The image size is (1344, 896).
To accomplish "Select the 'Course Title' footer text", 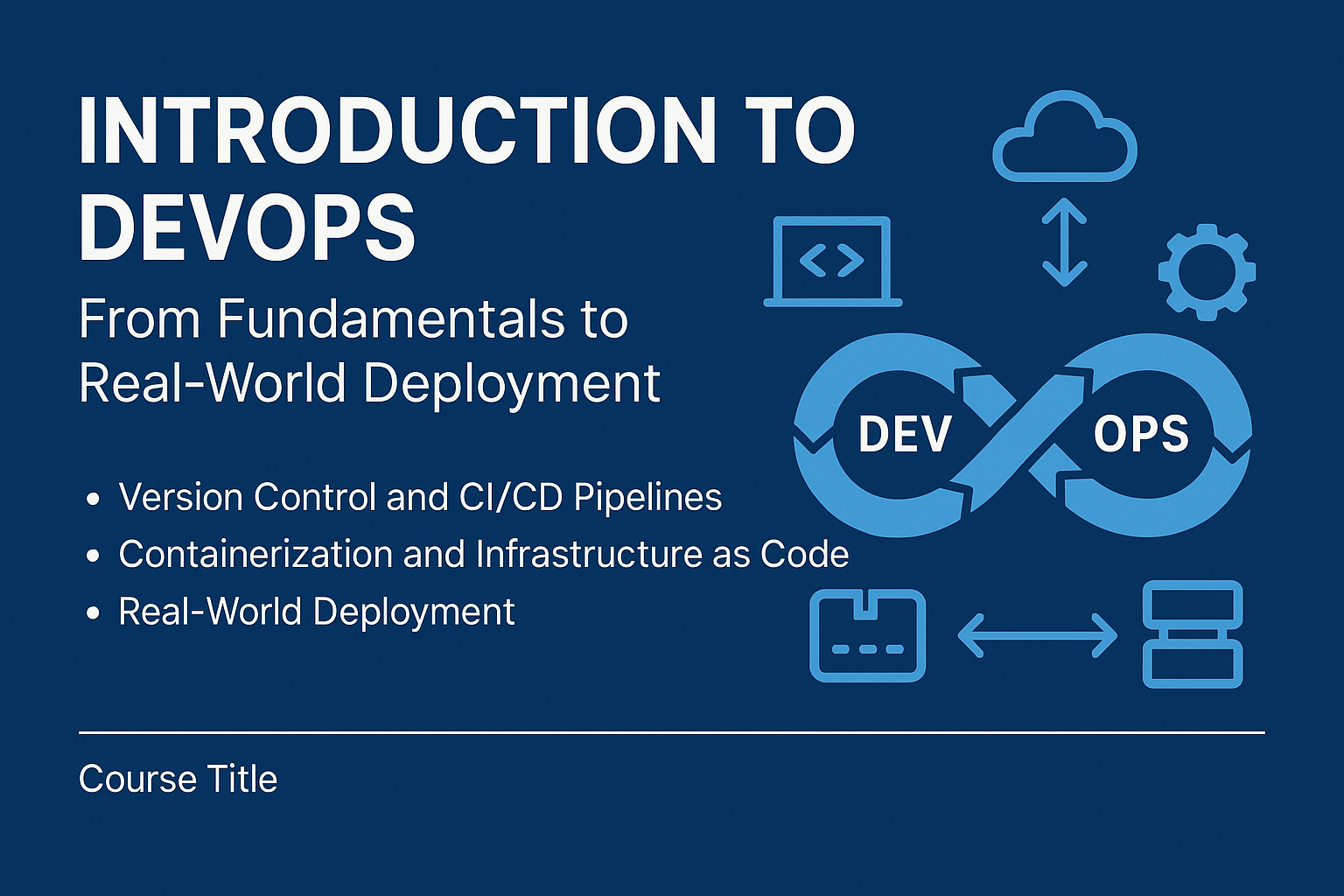I will point(178,779).
